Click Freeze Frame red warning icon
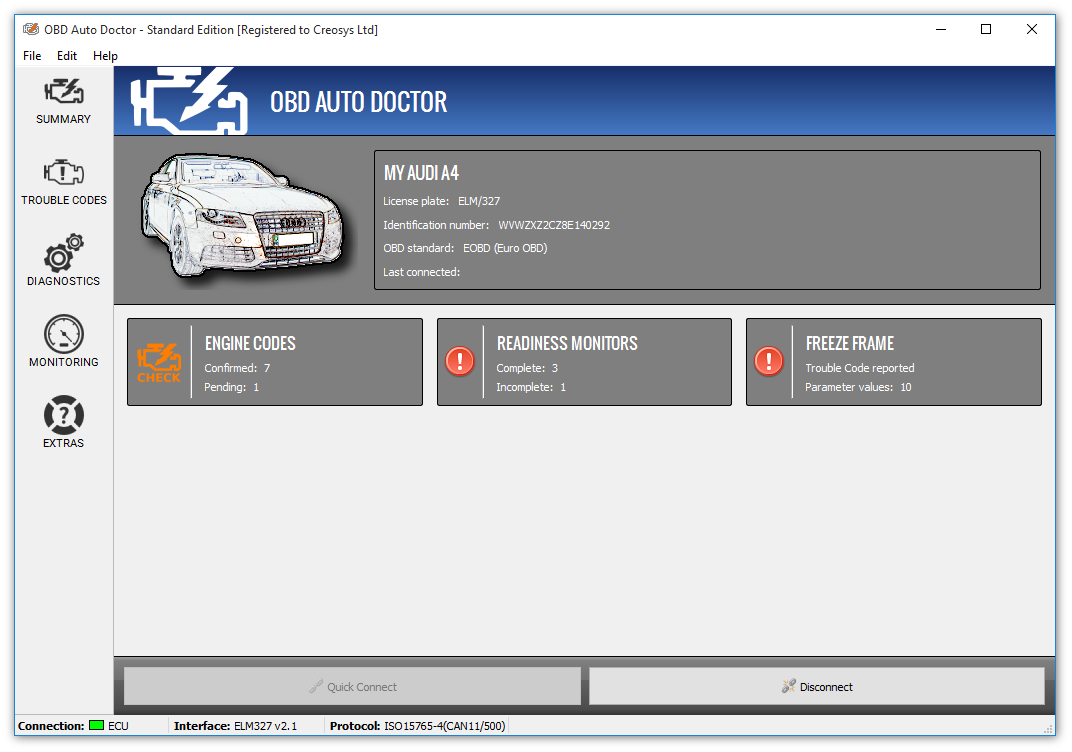 click(x=768, y=361)
